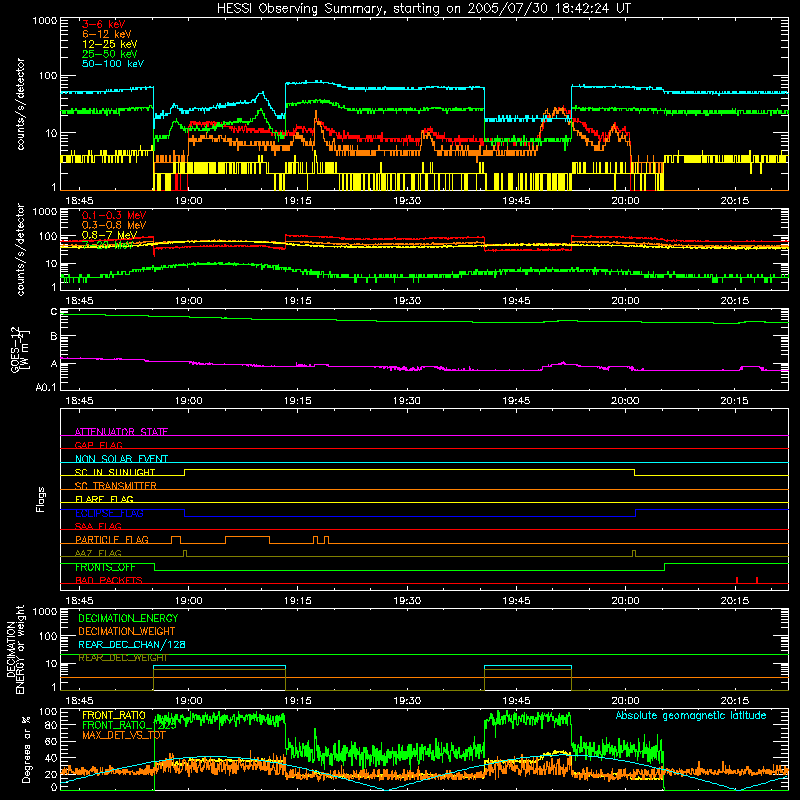This screenshot has height=800, width=800.
Task: Select the 25-50 keV legend label
Action: 110,54
